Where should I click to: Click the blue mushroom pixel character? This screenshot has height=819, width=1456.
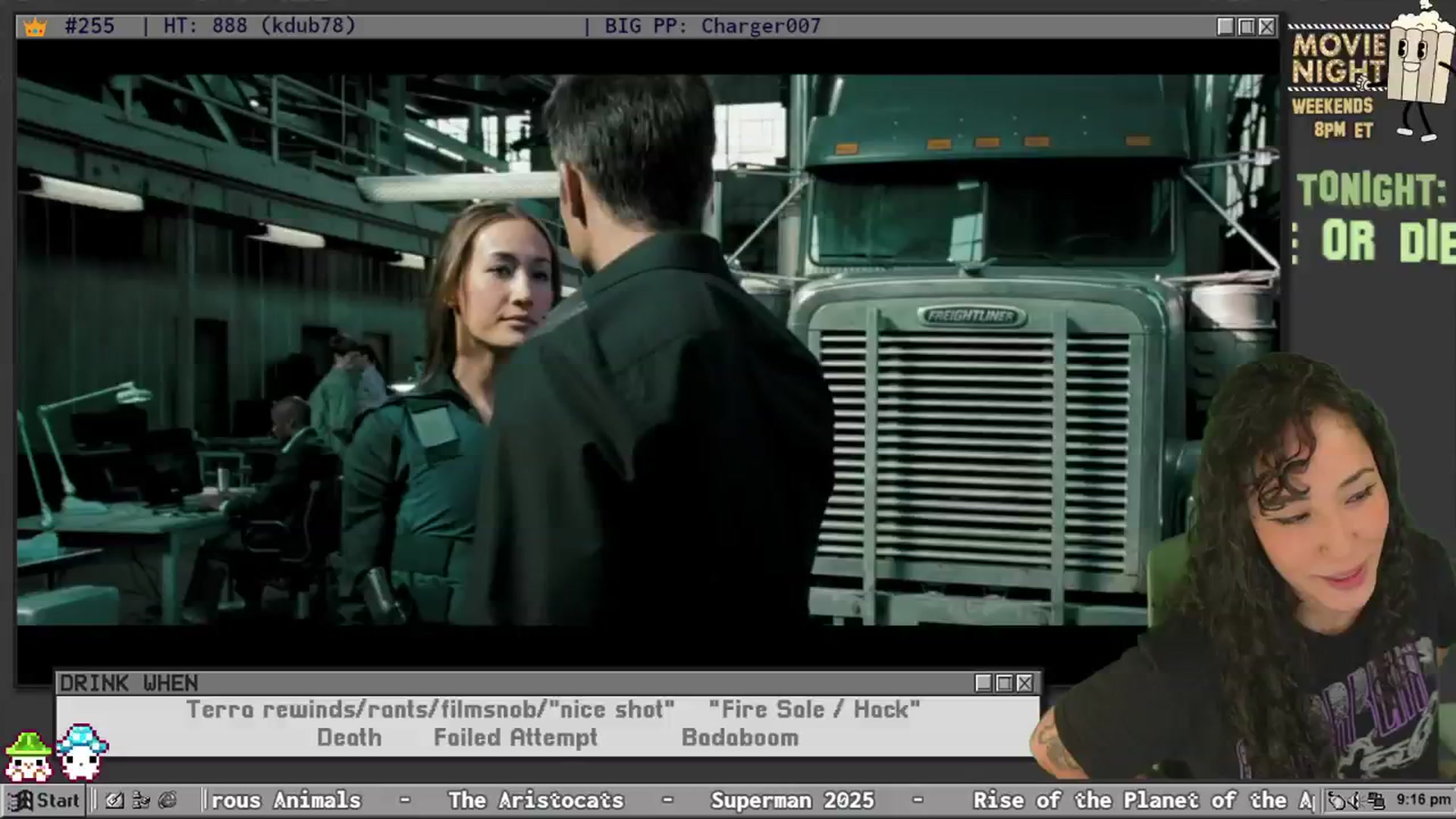coord(82,752)
